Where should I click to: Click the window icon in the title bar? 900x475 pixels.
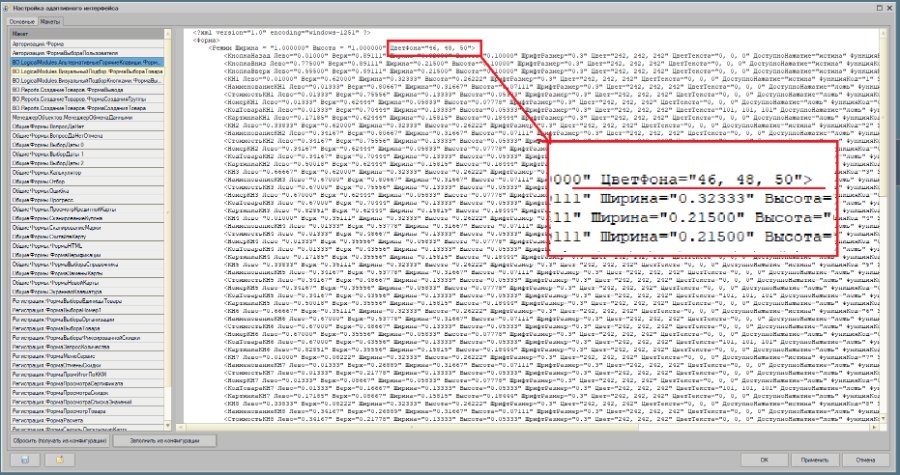[6, 8]
